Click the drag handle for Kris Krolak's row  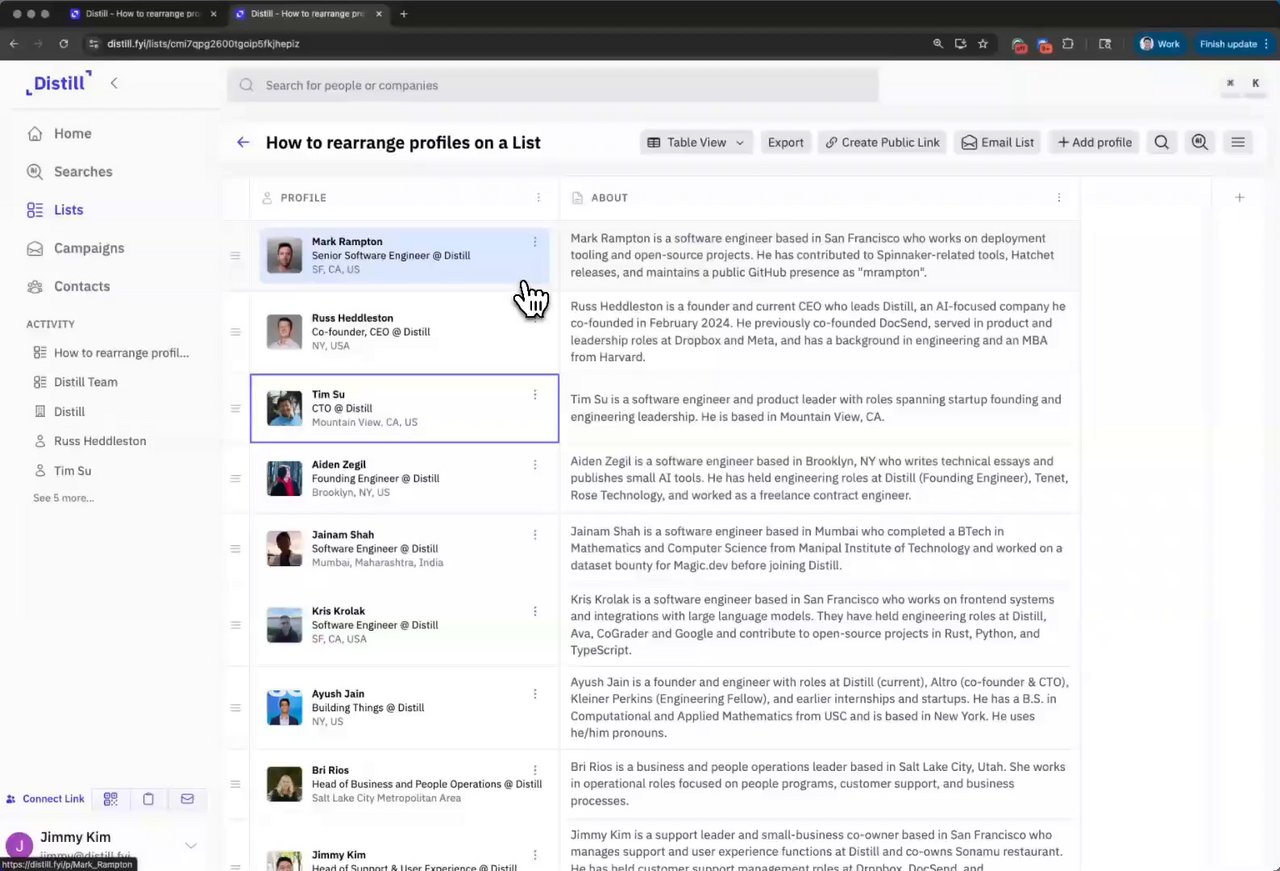tap(235, 625)
